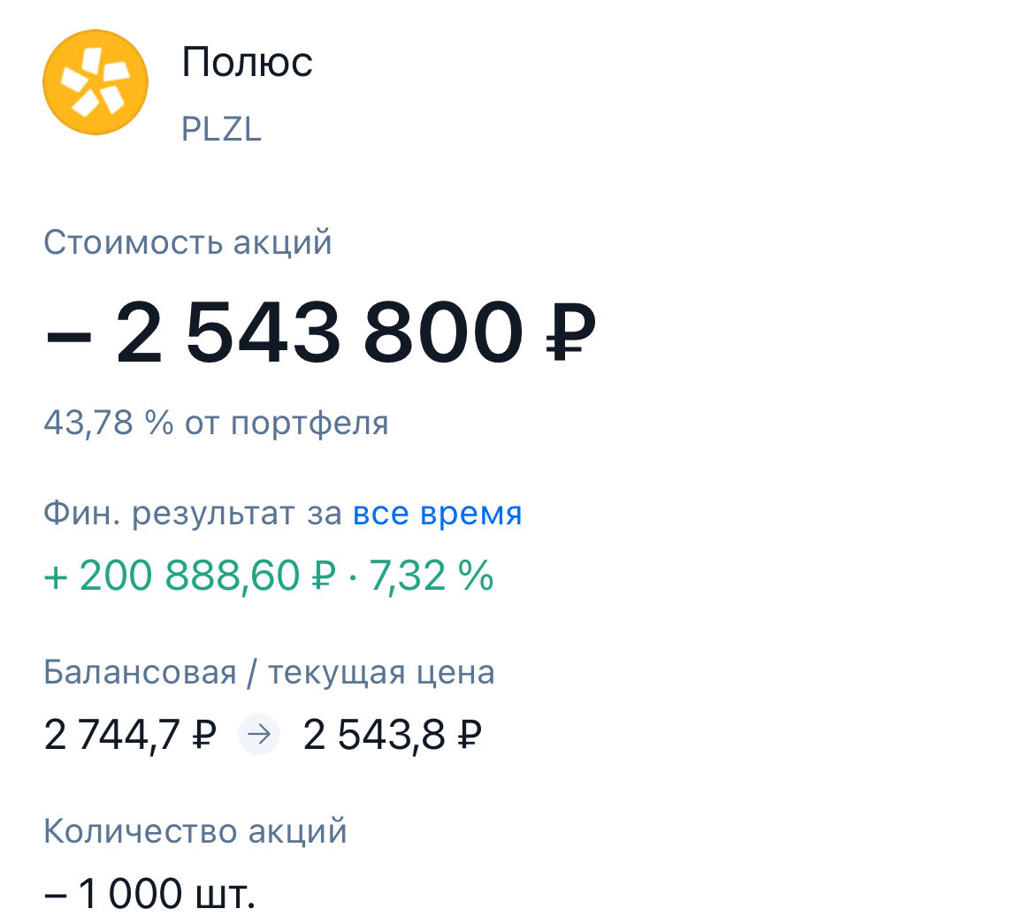Click the arrow between balance and current price

(x=259, y=736)
